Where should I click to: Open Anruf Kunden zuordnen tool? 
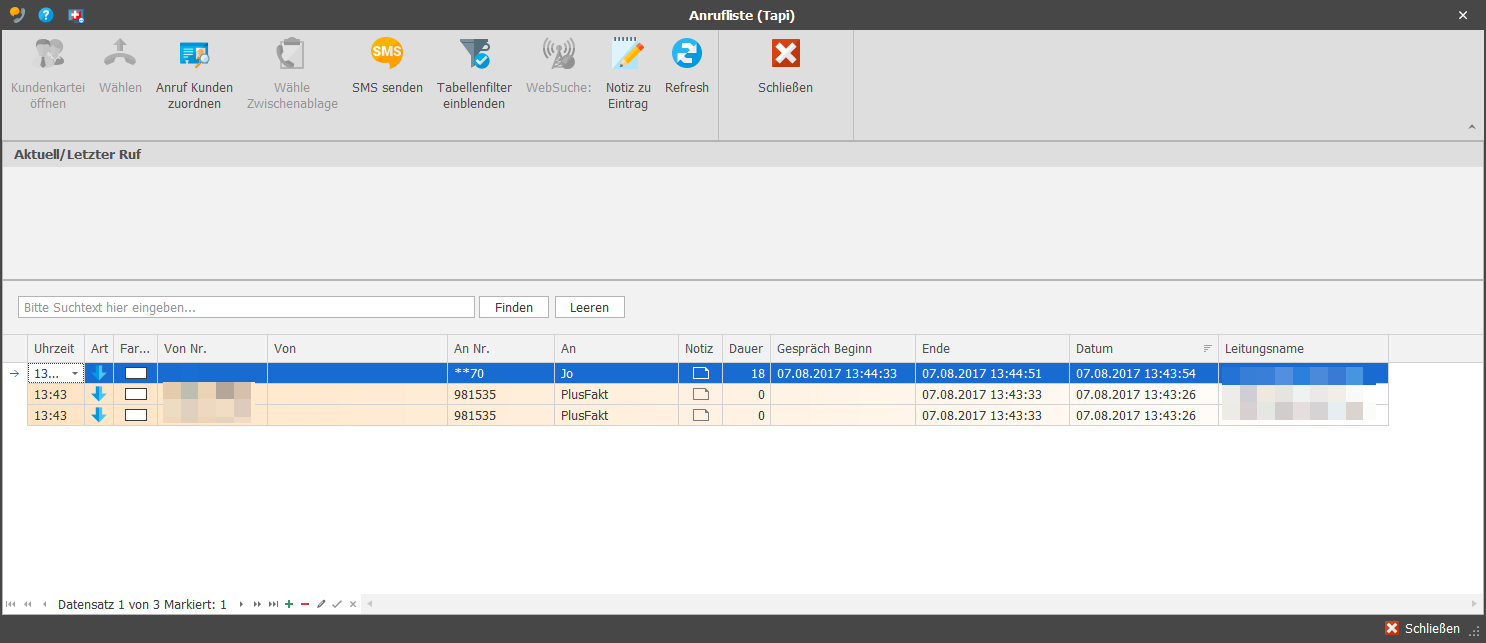tap(194, 74)
